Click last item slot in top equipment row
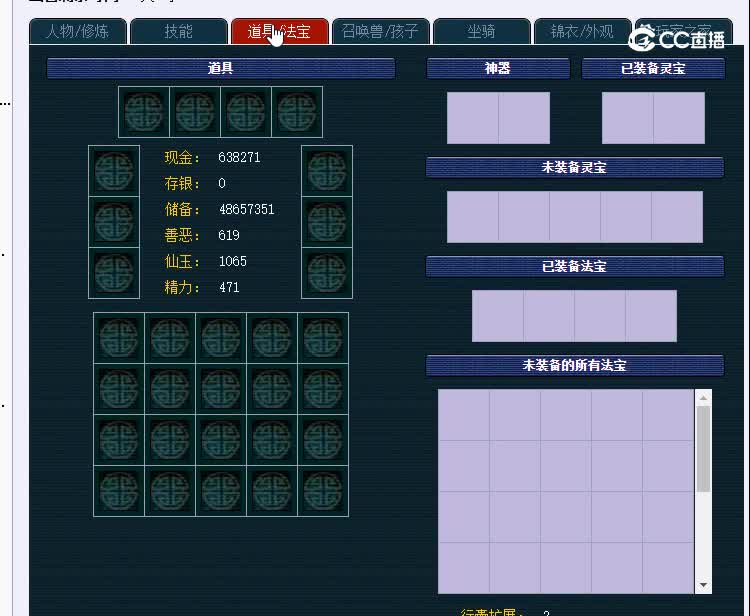This screenshot has height=616, width=750. point(297,112)
